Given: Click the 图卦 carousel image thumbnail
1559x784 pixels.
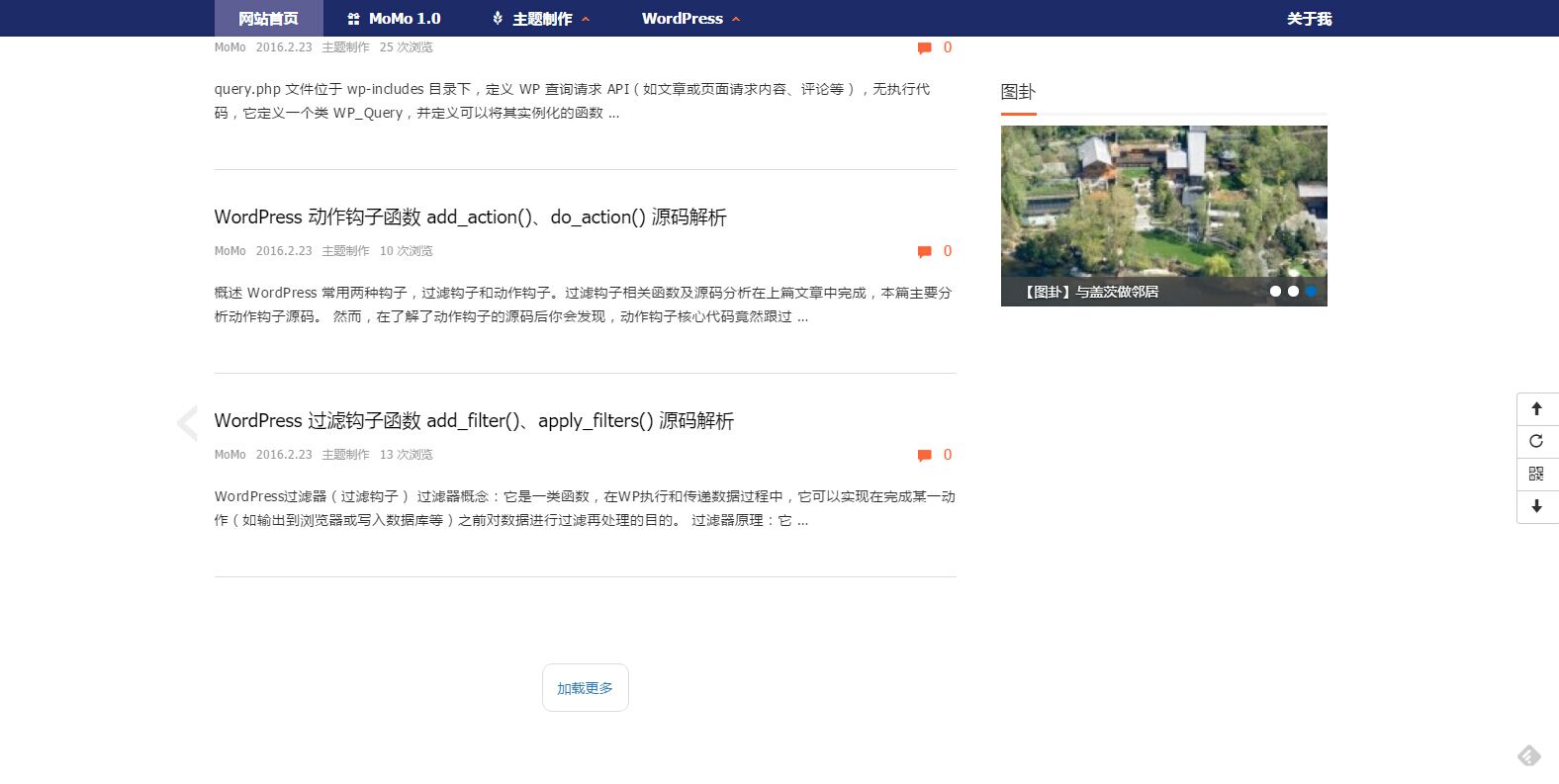Looking at the screenshot, I should (1163, 203).
